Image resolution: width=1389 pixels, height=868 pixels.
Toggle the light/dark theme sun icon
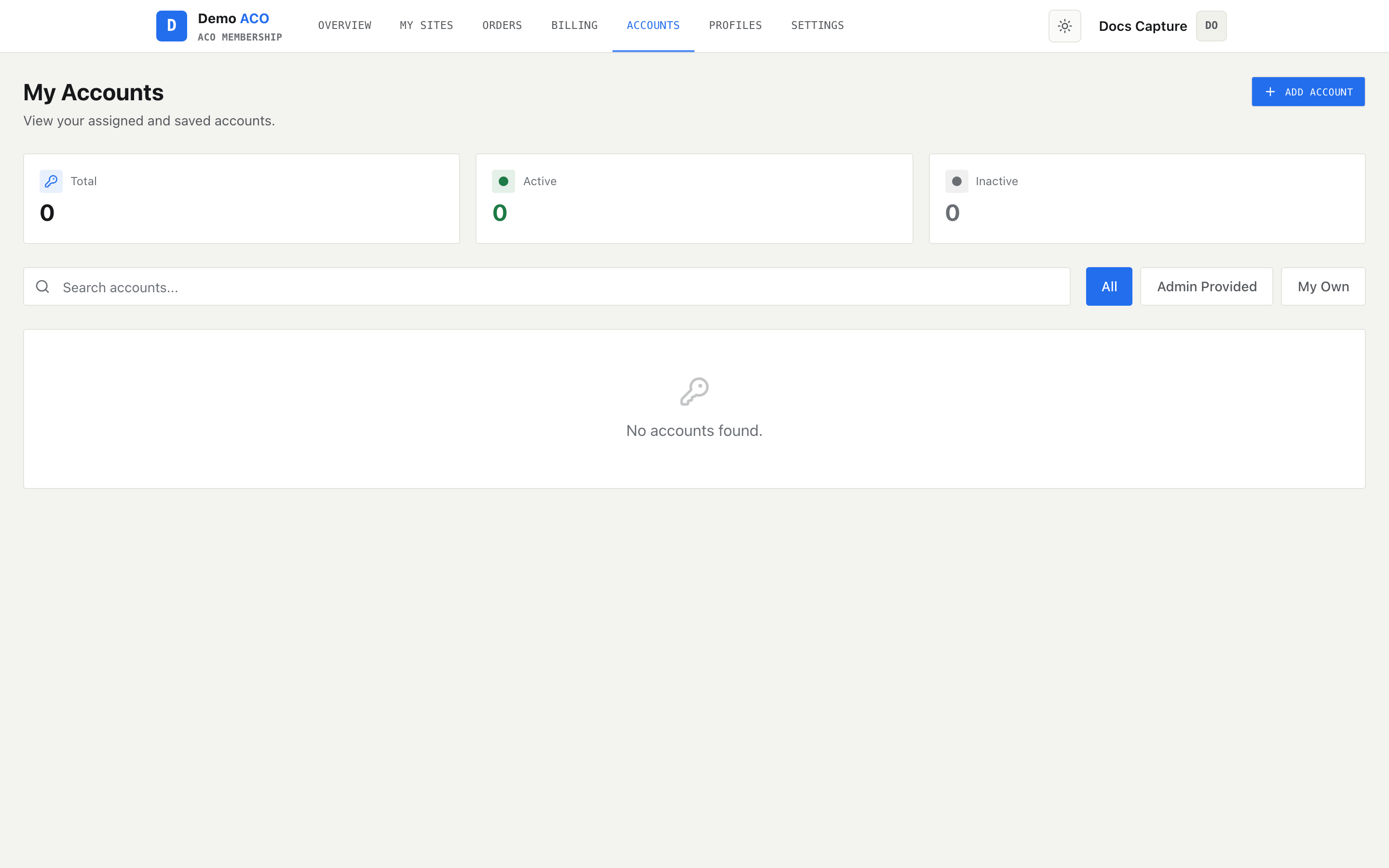coord(1065,26)
